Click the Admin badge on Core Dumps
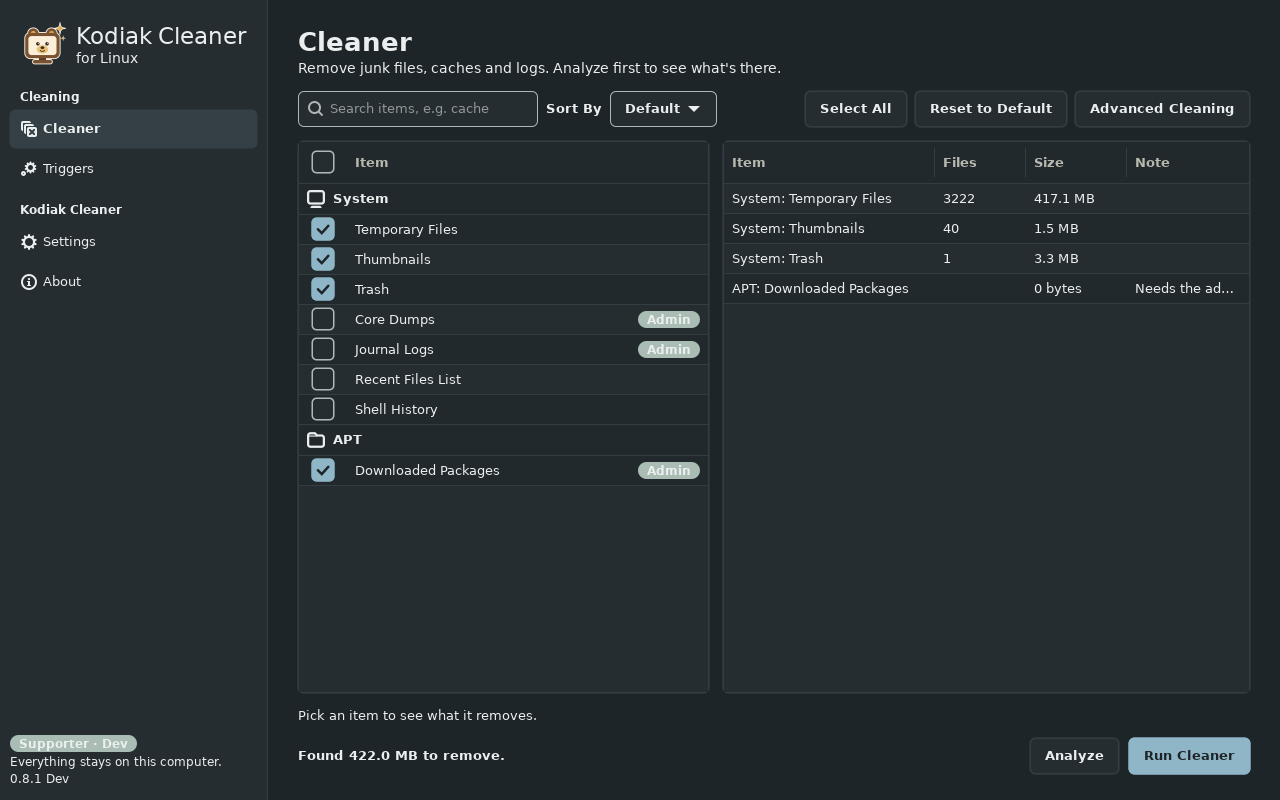The width and height of the screenshot is (1280, 800). click(669, 319)
